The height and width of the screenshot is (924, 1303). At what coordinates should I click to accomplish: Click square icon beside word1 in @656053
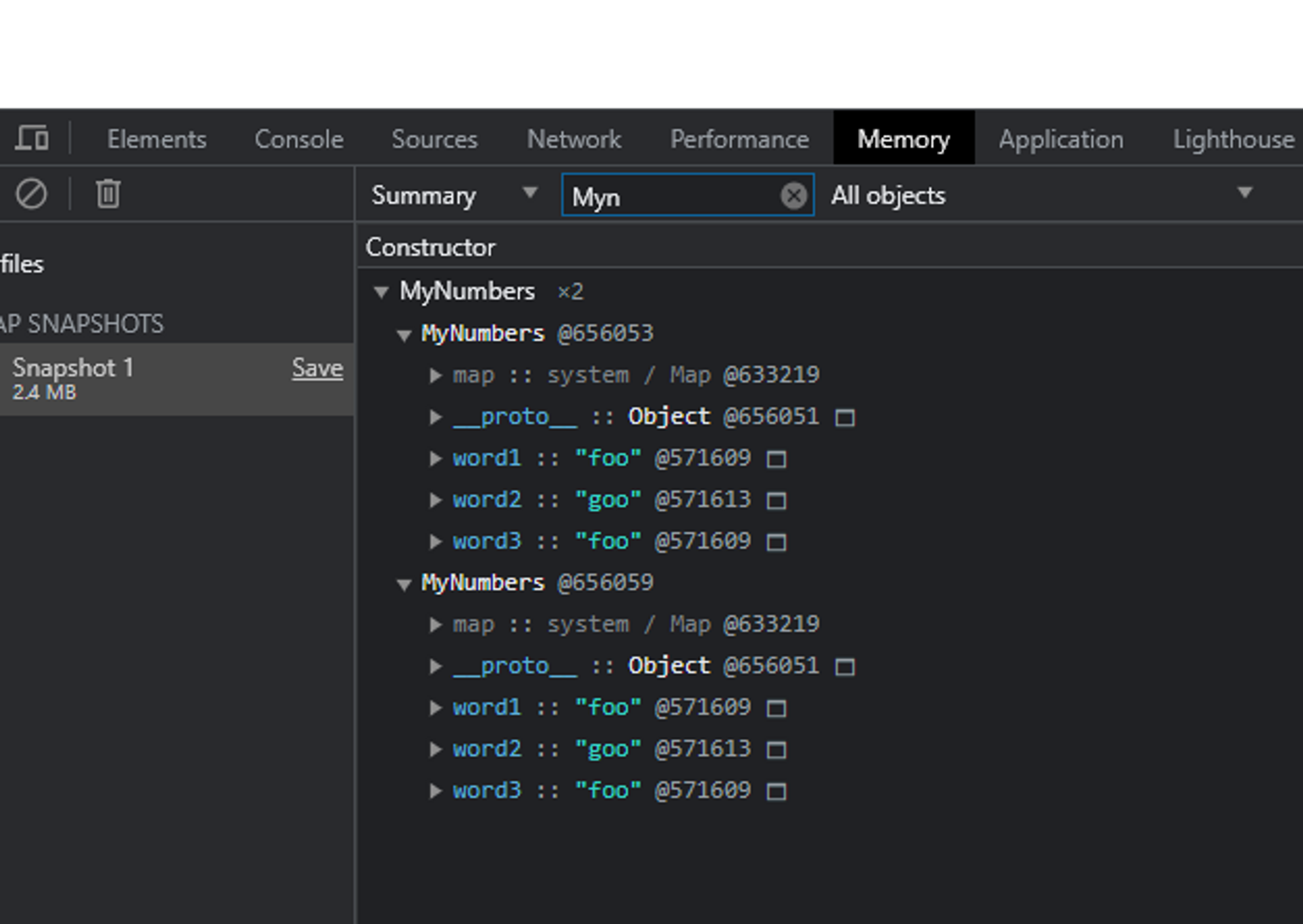776,459
